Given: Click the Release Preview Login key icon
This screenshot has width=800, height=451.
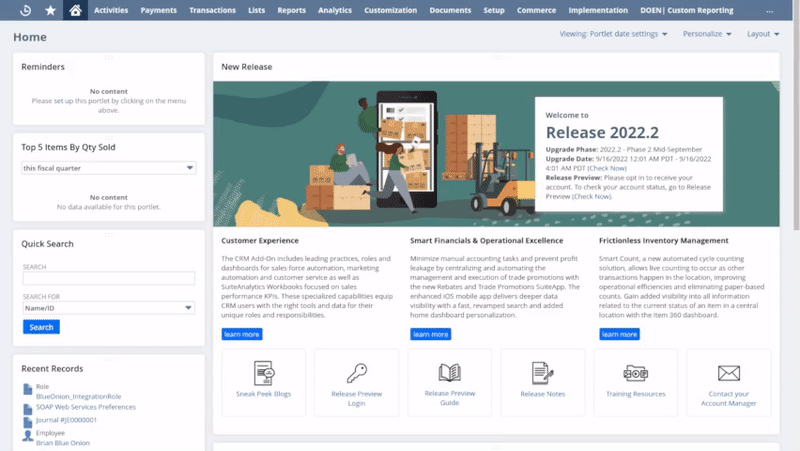Looking at the screenshot, I should [357, 373].
